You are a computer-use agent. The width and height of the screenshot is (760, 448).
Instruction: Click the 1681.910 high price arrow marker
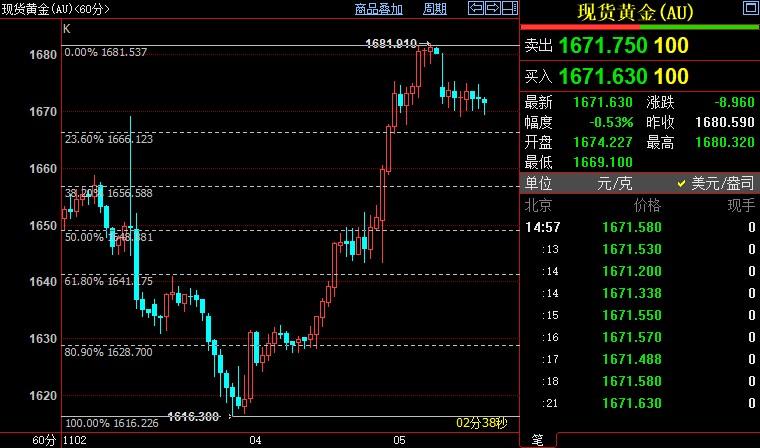(398, 44)
